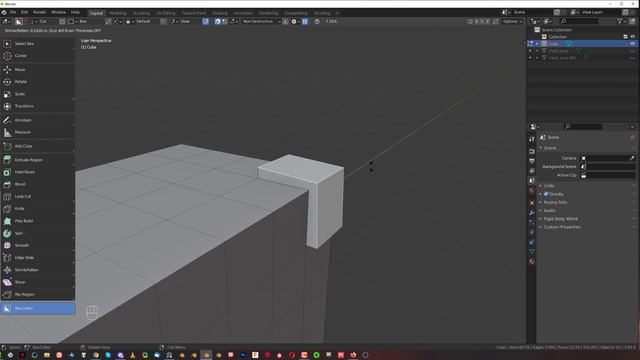Select the Cursor tool
This screenshot has width=640, height=360.
38,56
